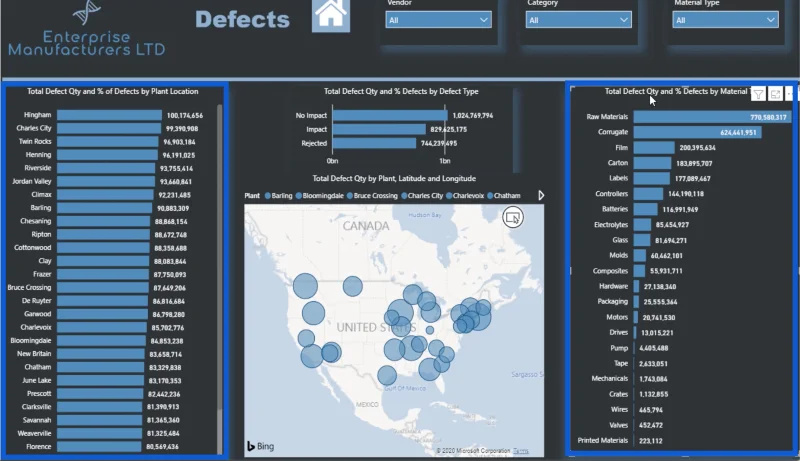Image resolution: width=800 pixels, height=461 pixels.
Task: Click value 80,569,636 for Florence
Action: pos(162,447)
